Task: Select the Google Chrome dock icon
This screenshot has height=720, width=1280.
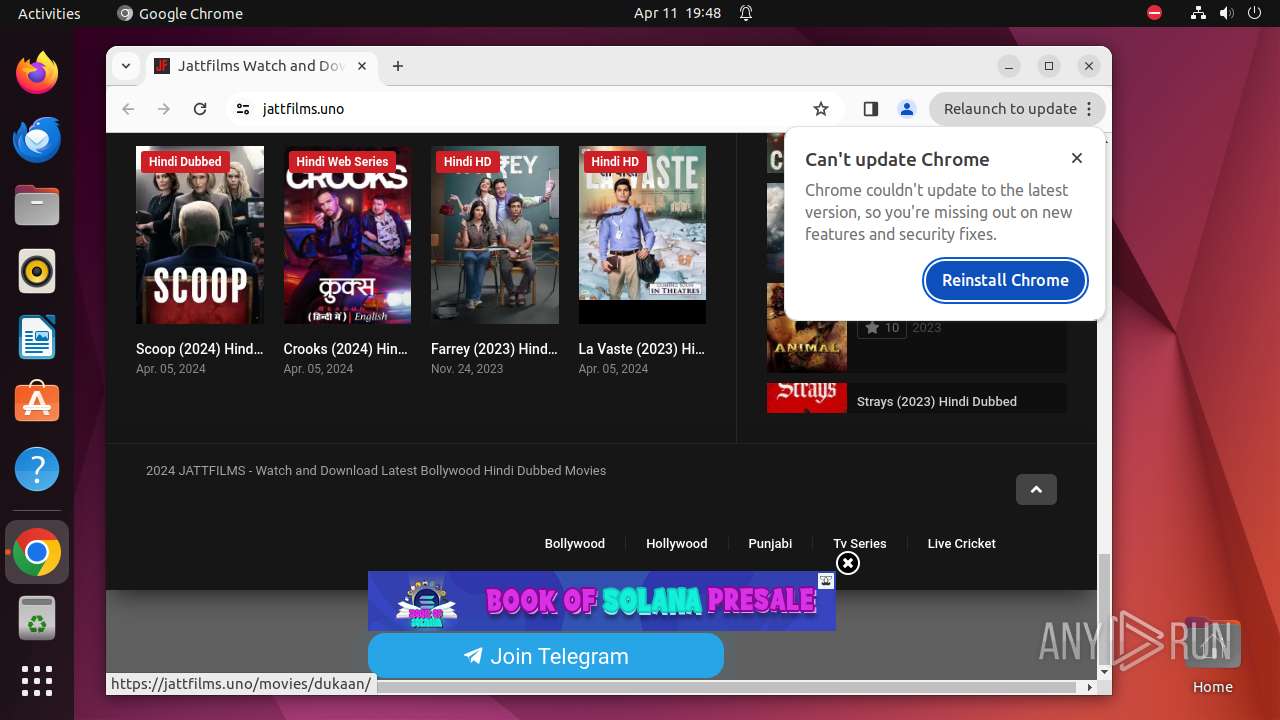Action: pos(37,552)
